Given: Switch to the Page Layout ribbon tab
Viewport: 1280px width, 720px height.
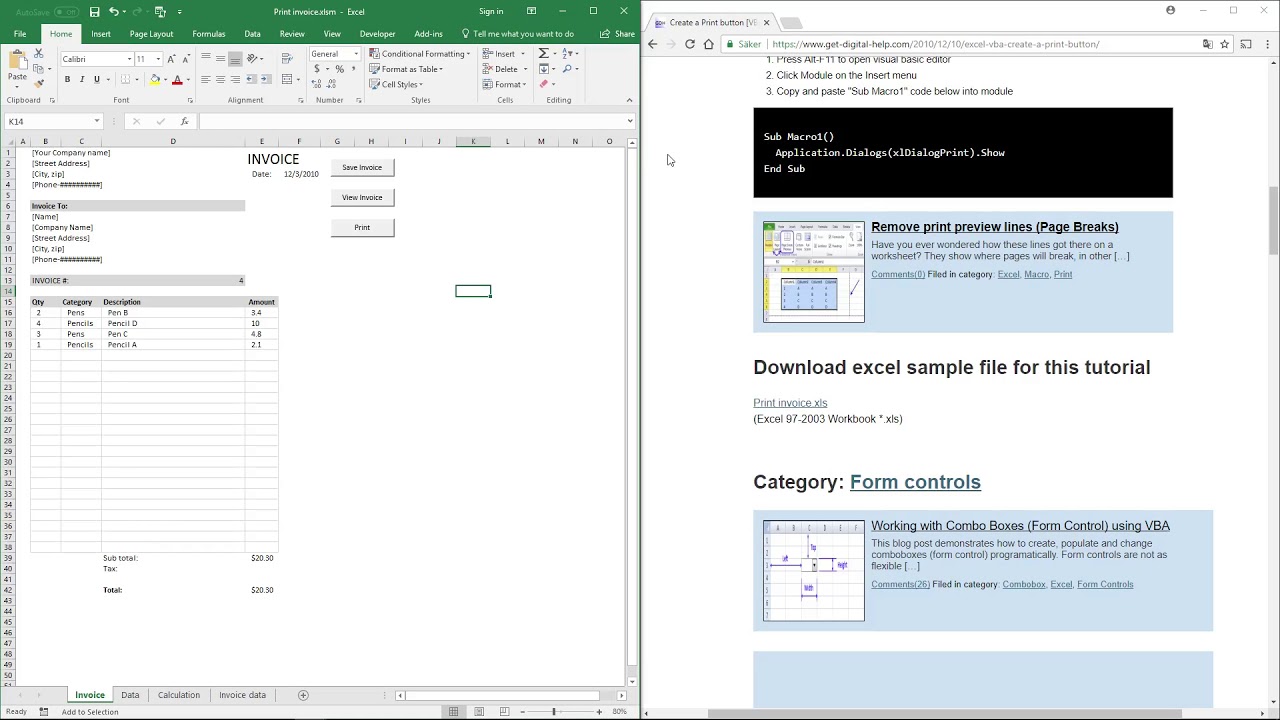Looking at the screenshot, I should (x=151, y=34).
